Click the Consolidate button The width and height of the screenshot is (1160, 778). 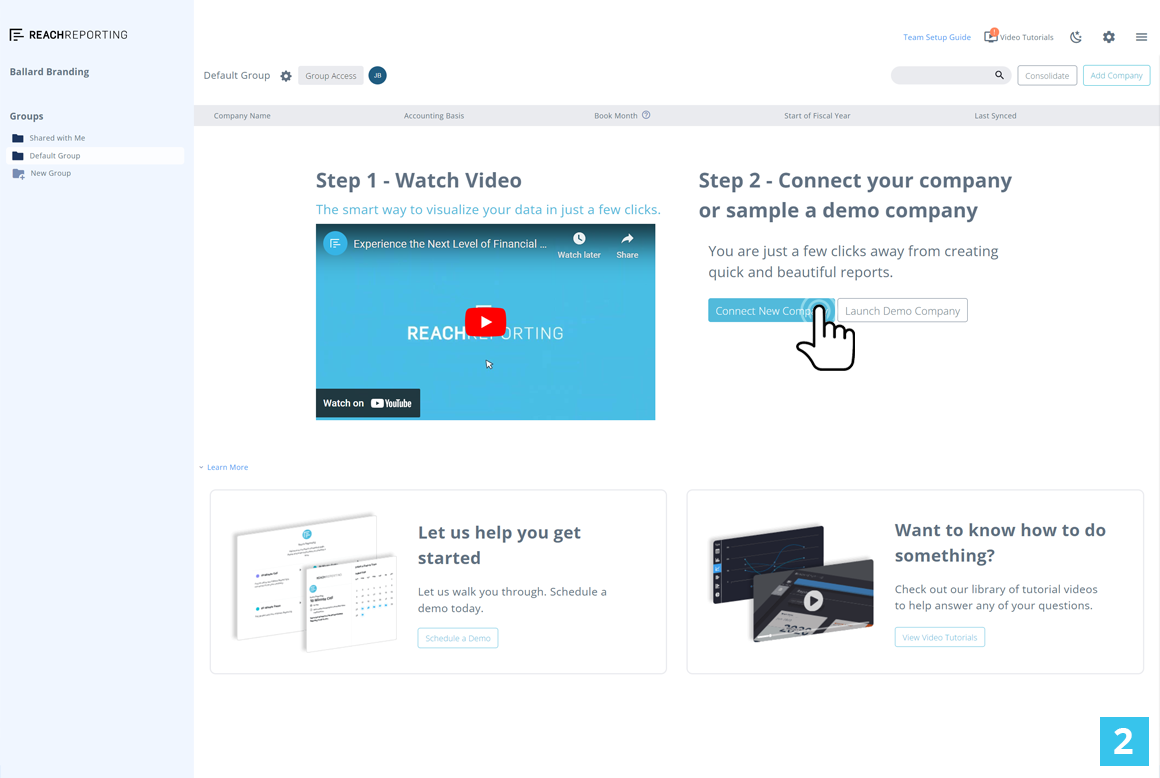(x=1047, y=75)
